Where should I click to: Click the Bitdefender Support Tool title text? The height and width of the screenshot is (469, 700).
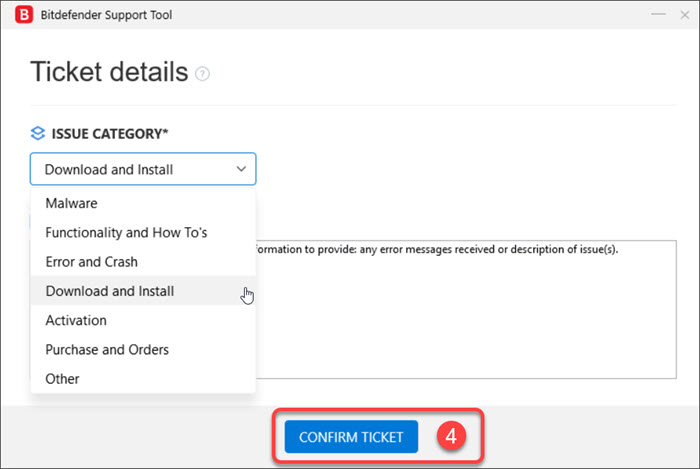click(x=106, y=15)
